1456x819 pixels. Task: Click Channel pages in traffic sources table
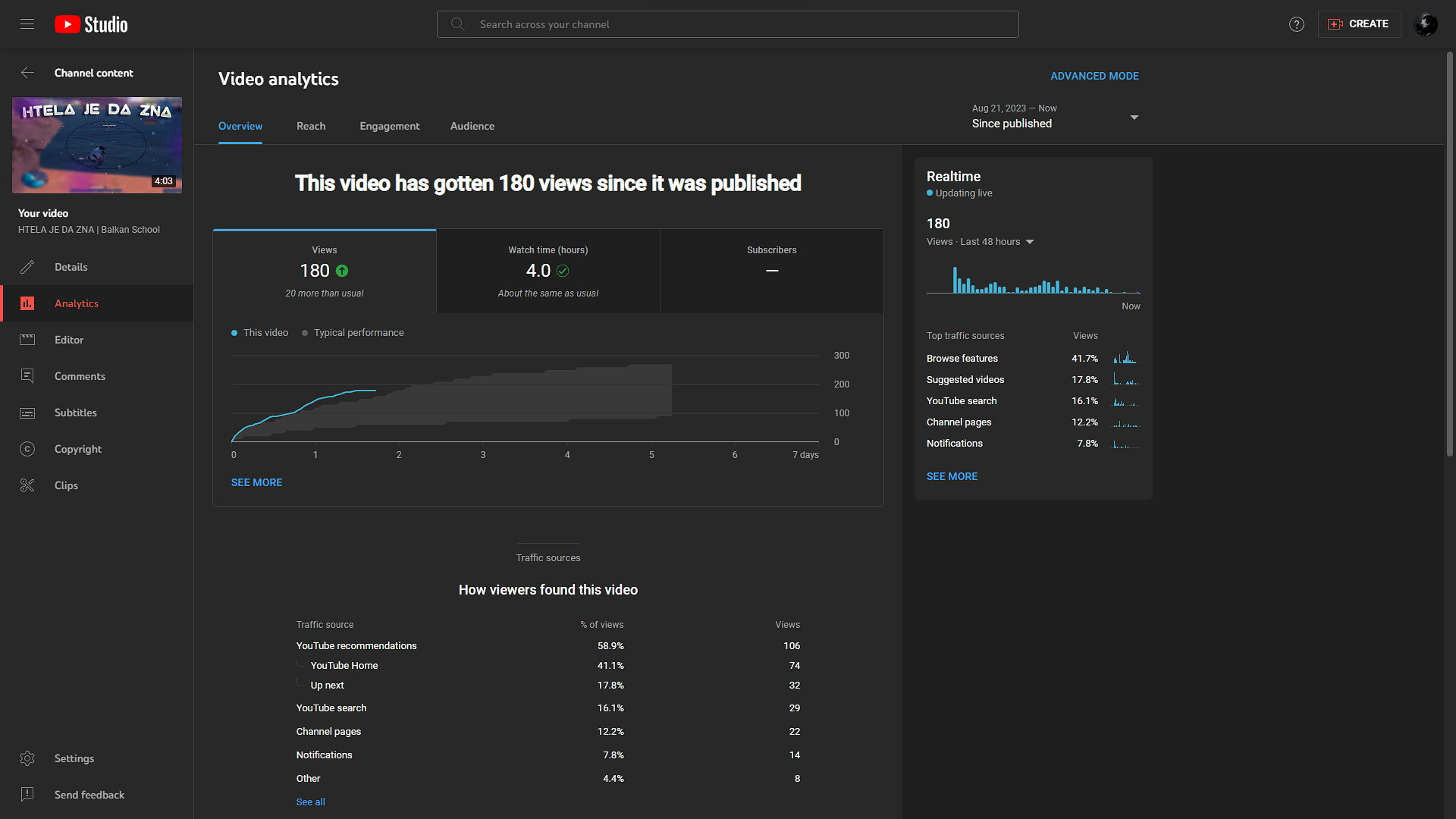tap(548, 731)
